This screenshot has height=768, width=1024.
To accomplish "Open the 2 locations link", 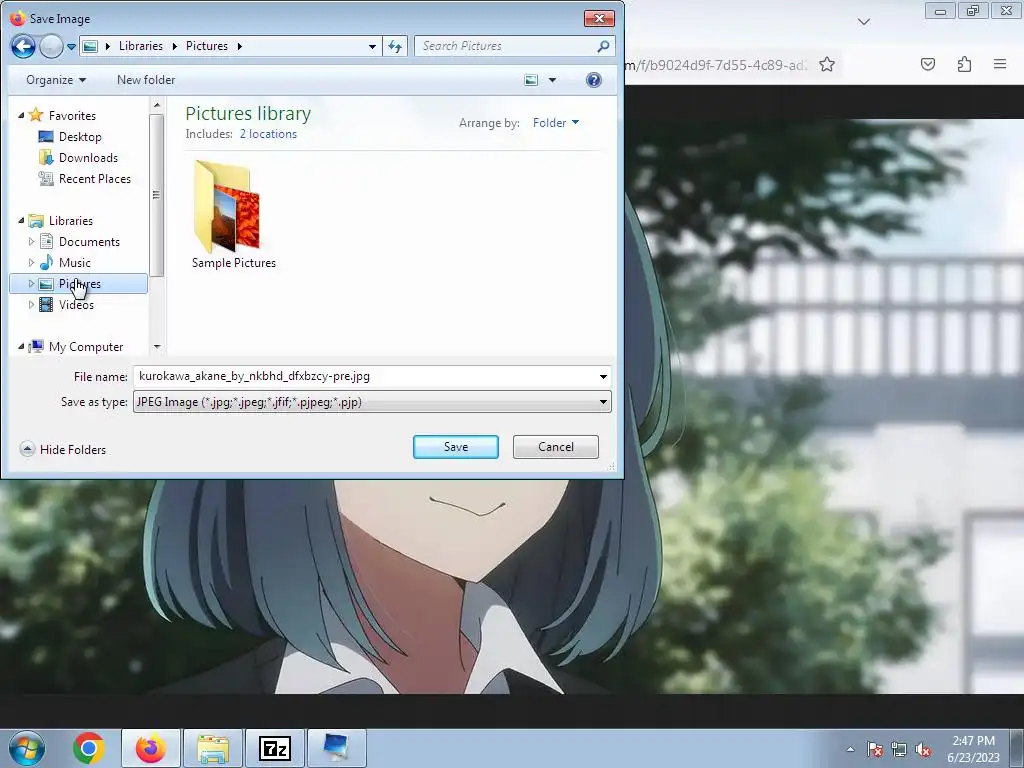I will [x=268, y=134].
